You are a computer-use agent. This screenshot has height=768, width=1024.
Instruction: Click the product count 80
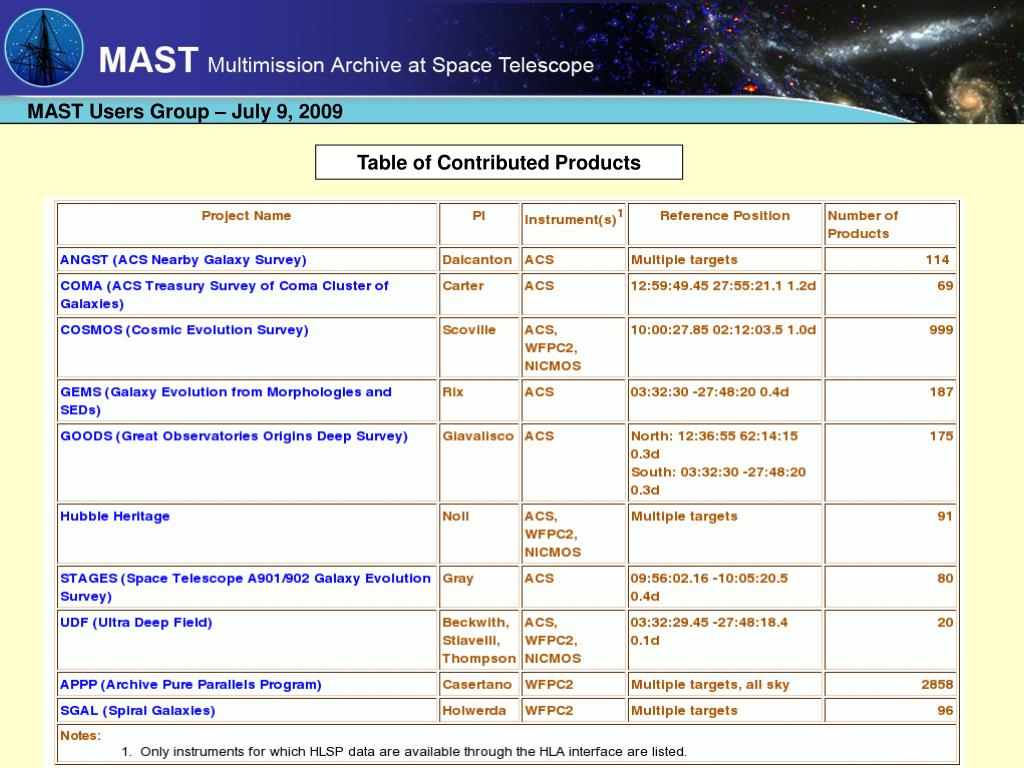[945, 578]
